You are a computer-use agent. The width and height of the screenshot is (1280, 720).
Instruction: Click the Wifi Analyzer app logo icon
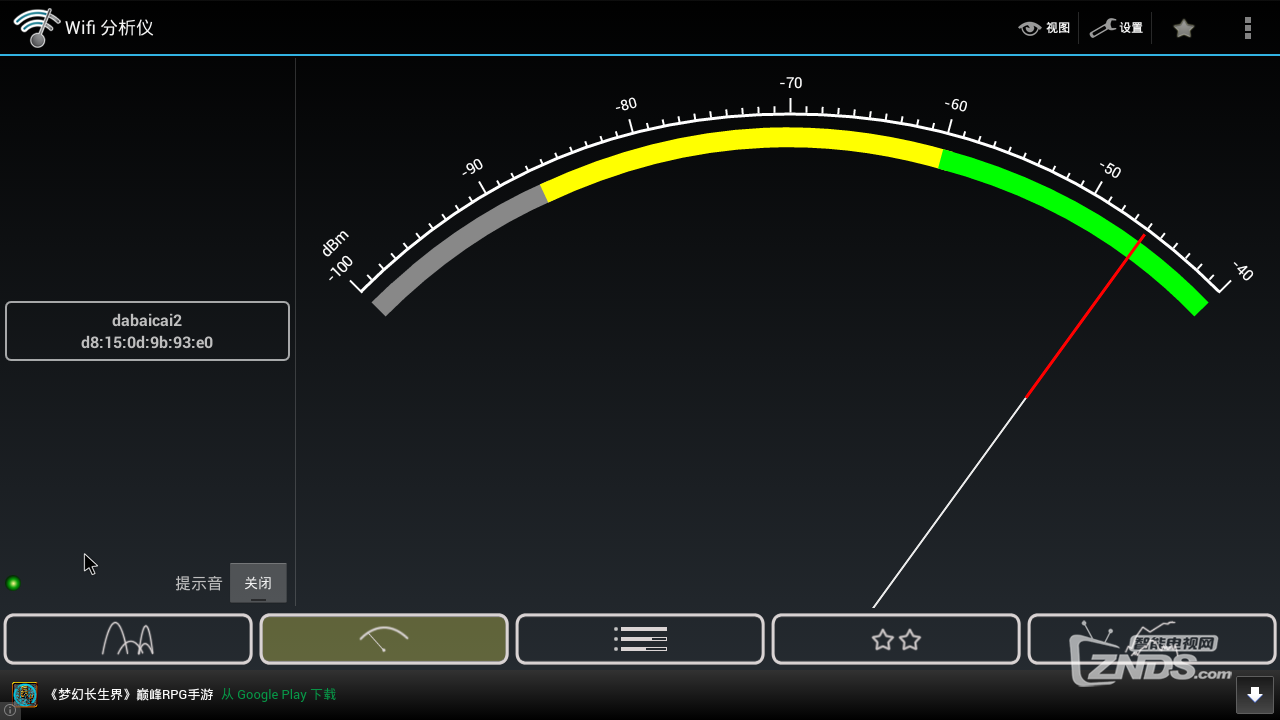point(36,27)
